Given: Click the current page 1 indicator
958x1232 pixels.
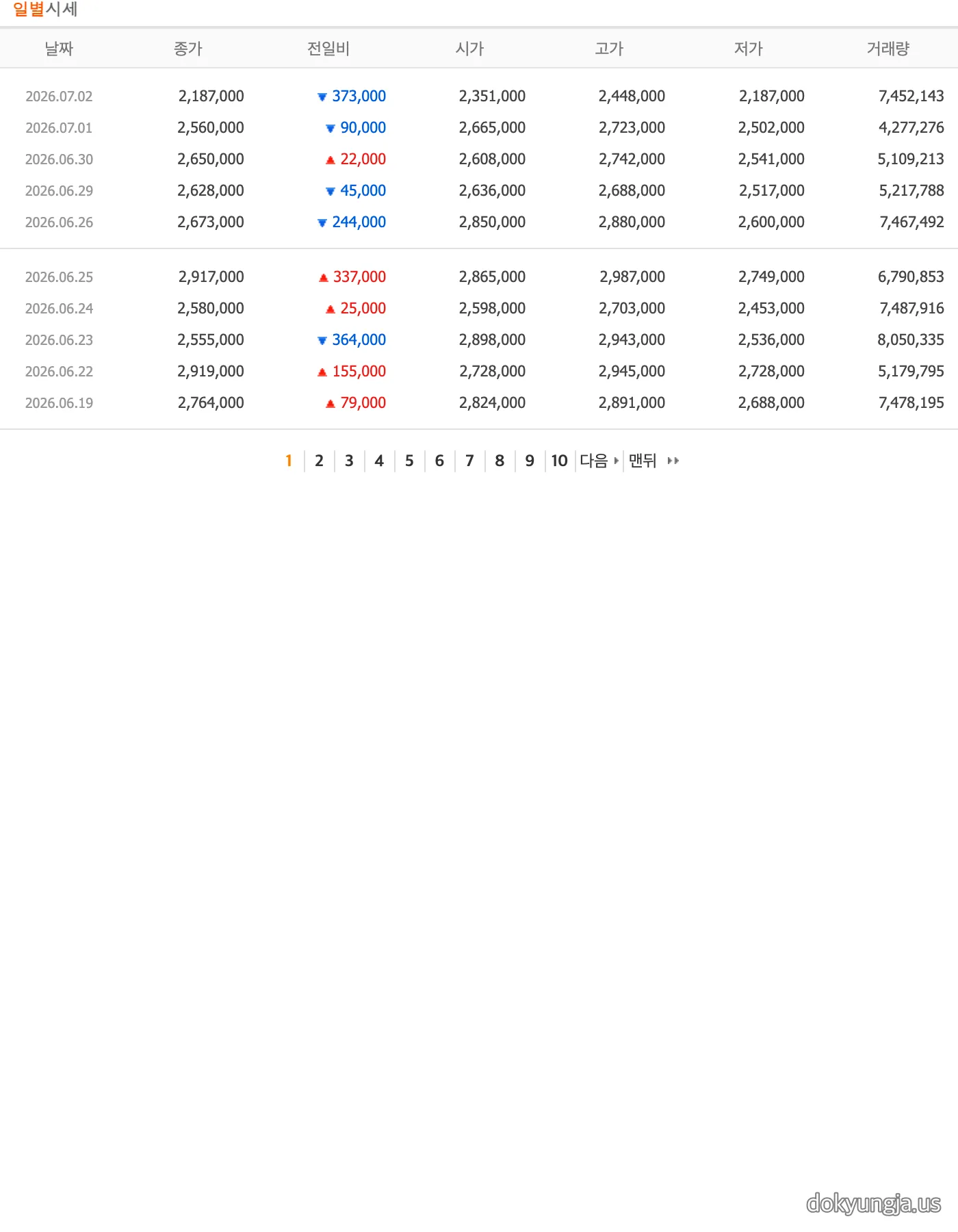Looking at the screenshot, I should 289,461.
